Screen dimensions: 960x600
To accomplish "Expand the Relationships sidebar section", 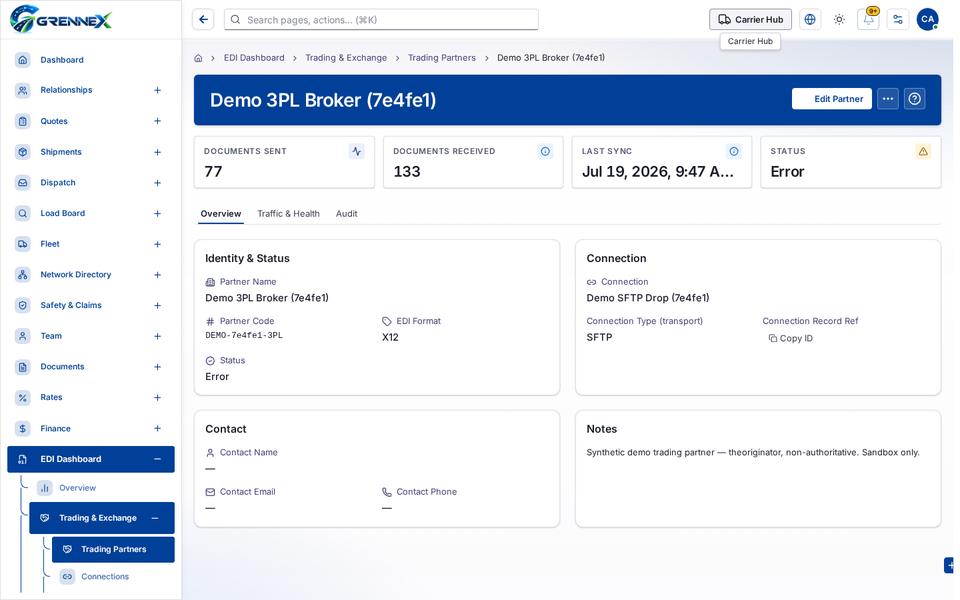I will point(157,90).
